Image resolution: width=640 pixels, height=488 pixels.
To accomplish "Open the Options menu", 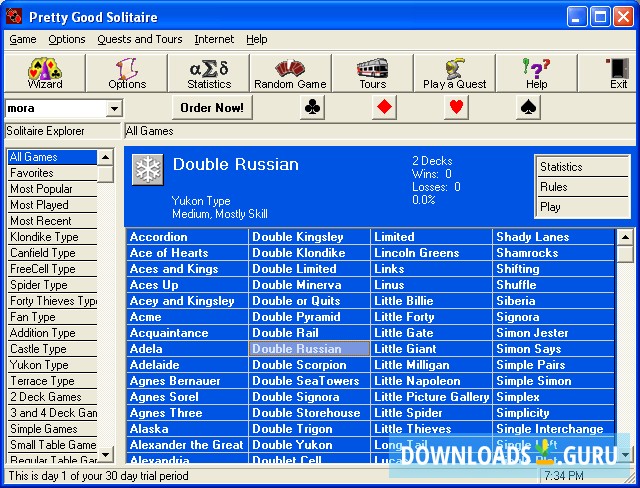I will [x=67, y=39].
